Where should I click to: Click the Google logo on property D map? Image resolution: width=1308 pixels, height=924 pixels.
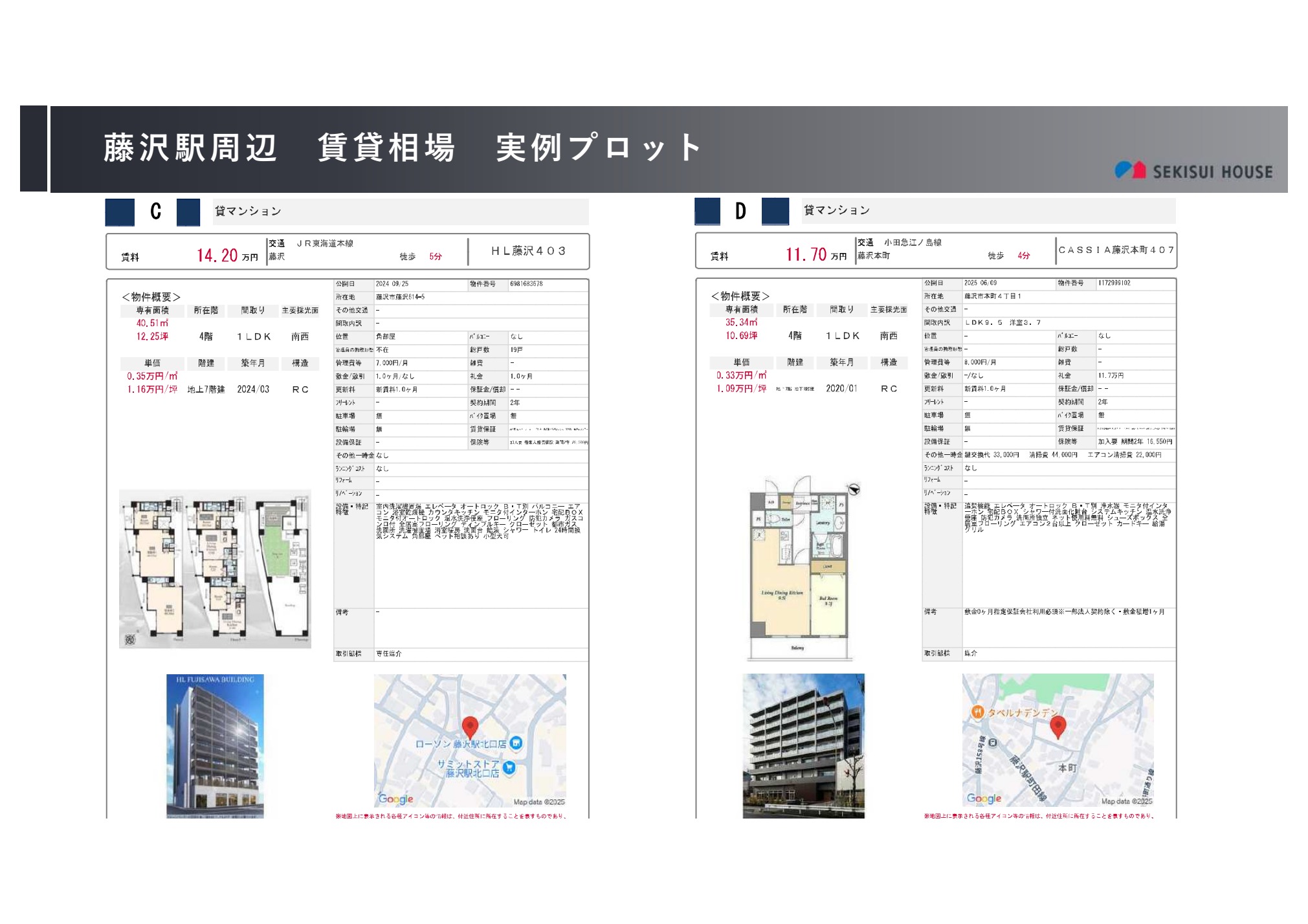click(984, 798)
